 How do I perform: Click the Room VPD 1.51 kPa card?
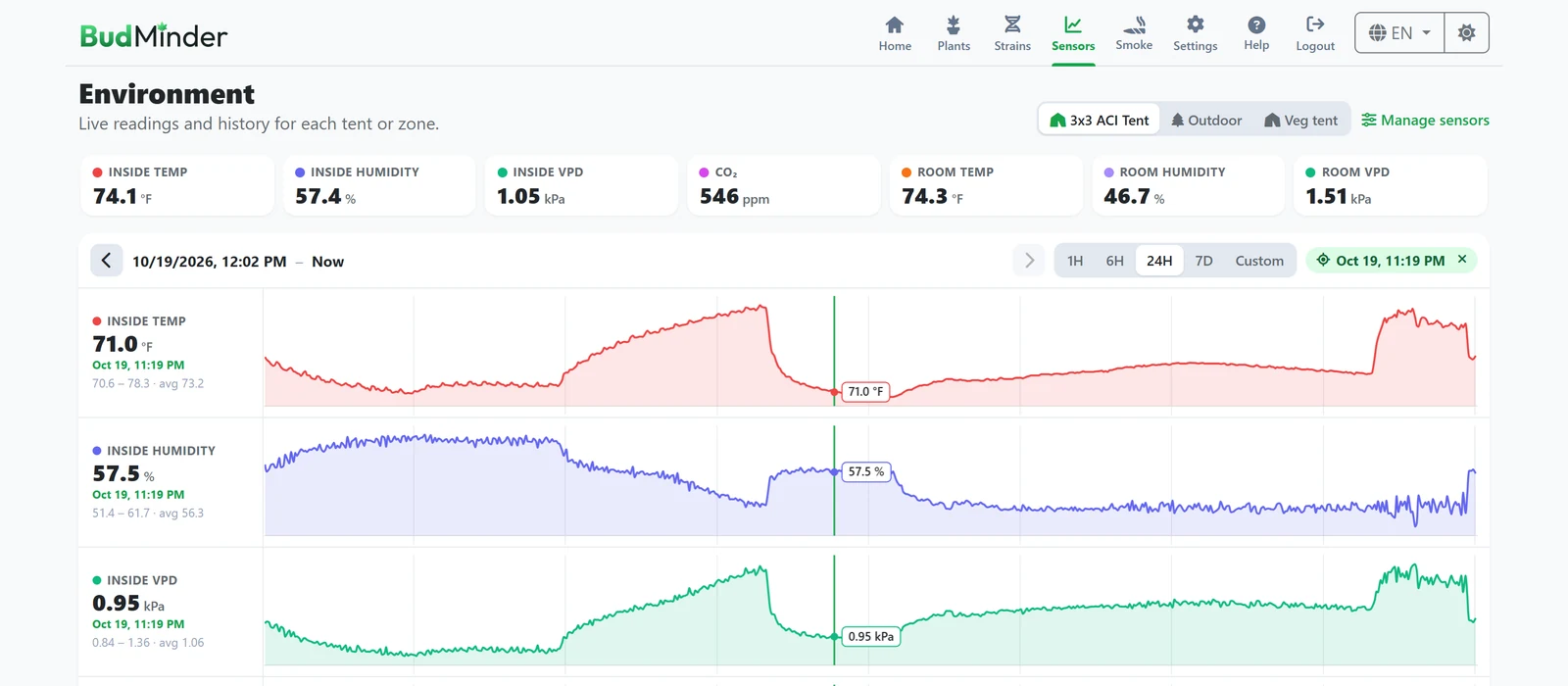(x=1391, y=185)
